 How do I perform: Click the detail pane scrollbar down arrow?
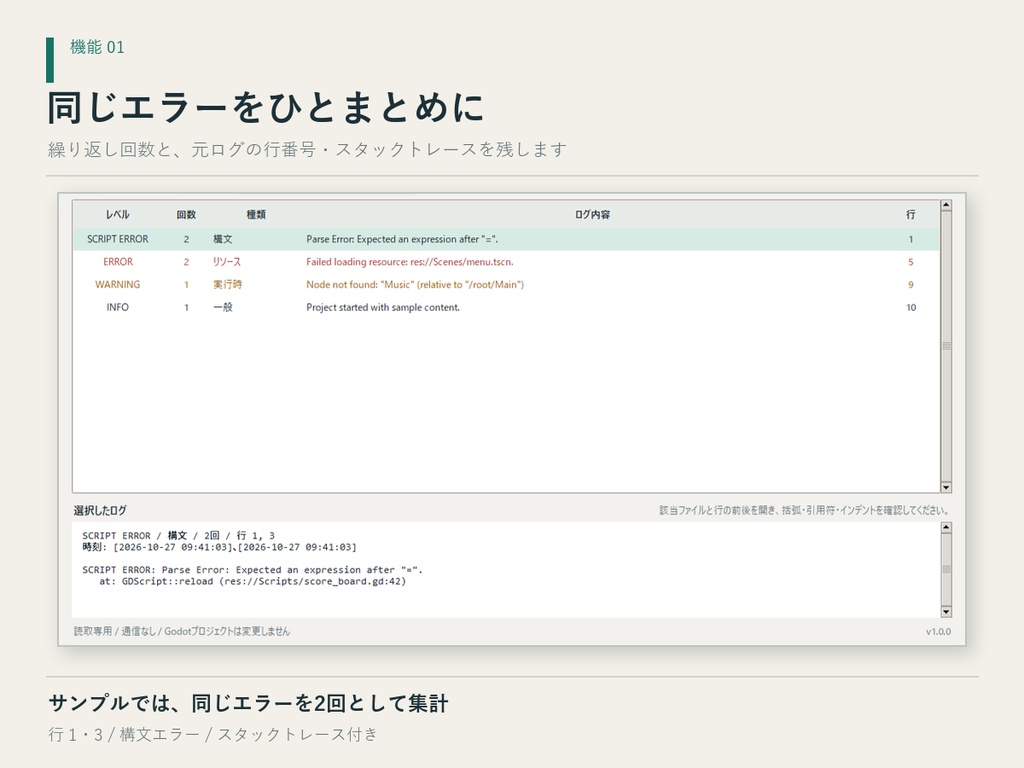click(x=946, y=612)
